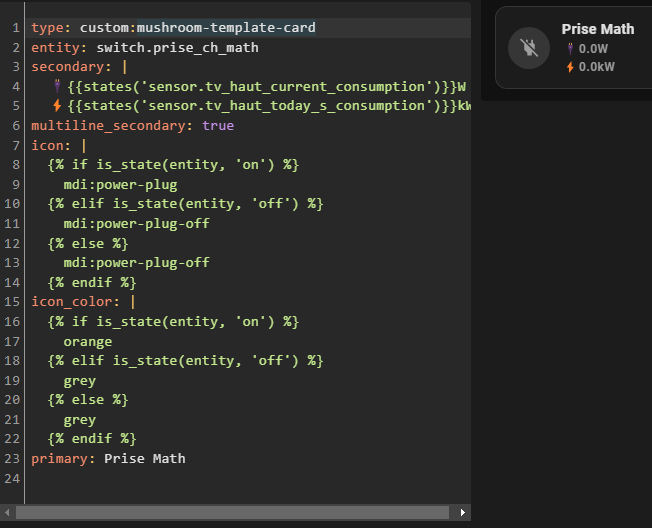The image size is (652, 528).
Task: Click the lightning bolt emoji on line 5
Action: [57, 106]
